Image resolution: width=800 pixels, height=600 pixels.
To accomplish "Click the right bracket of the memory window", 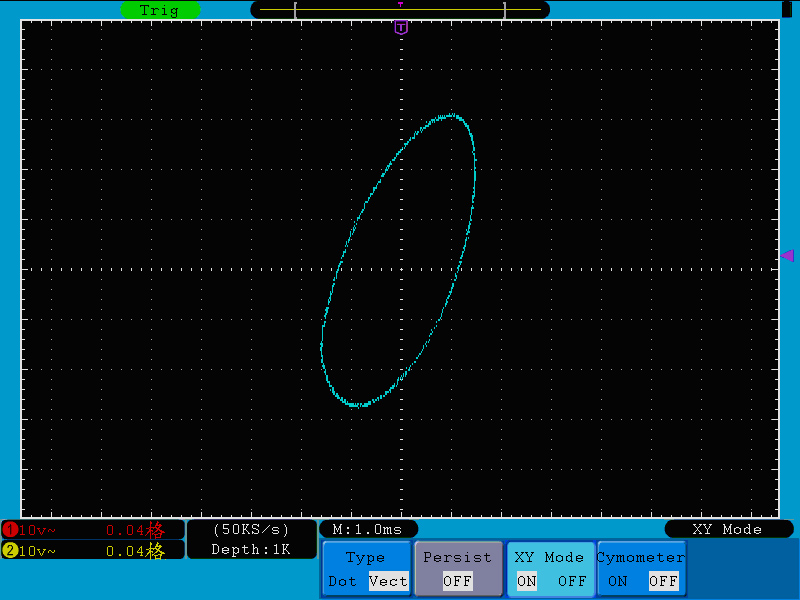I will coord(504,10).
